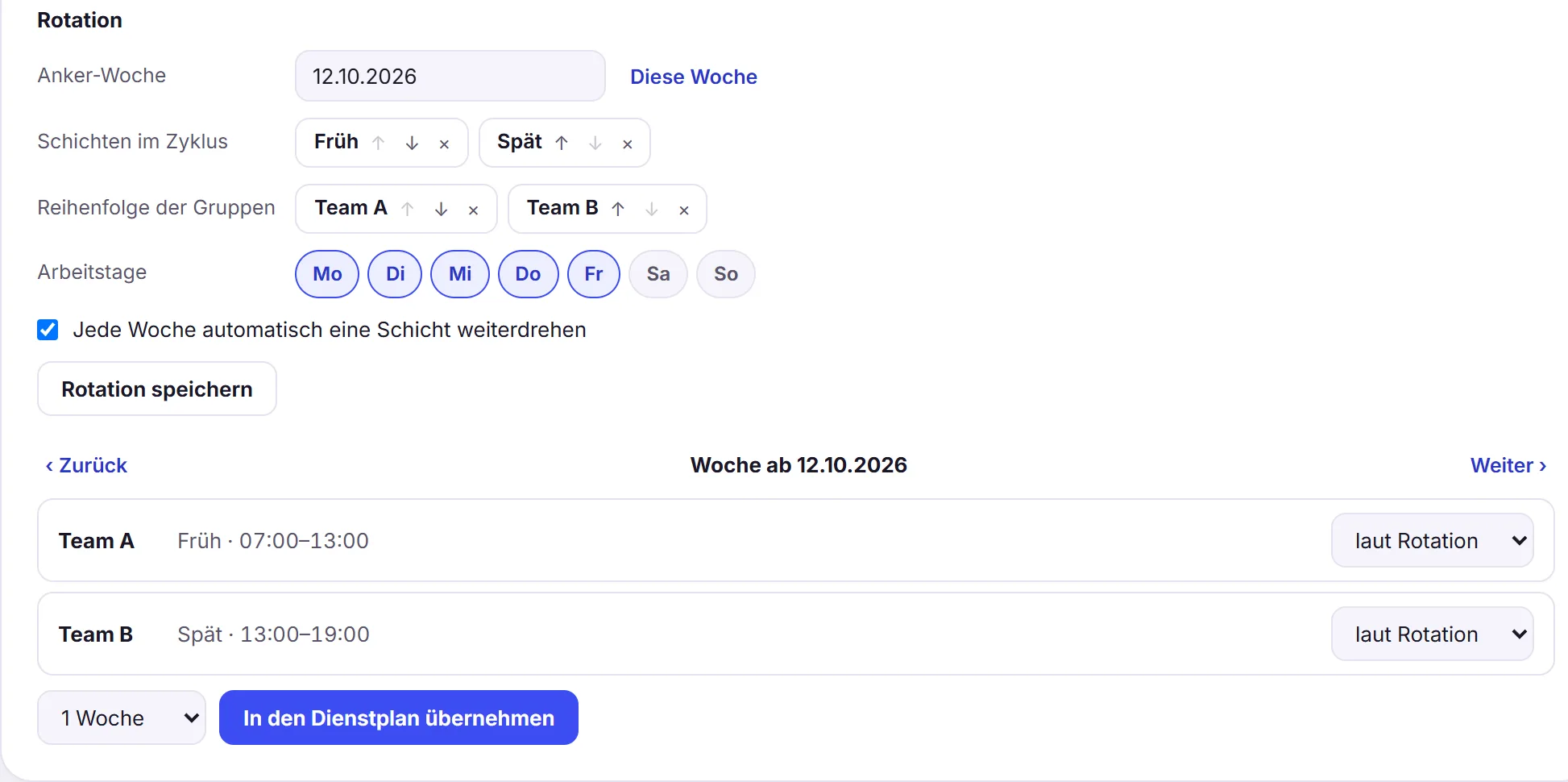The image size is (1568, 782).
Task: Click 'Spät · 13:00–19:00' text
Action: 273,634
